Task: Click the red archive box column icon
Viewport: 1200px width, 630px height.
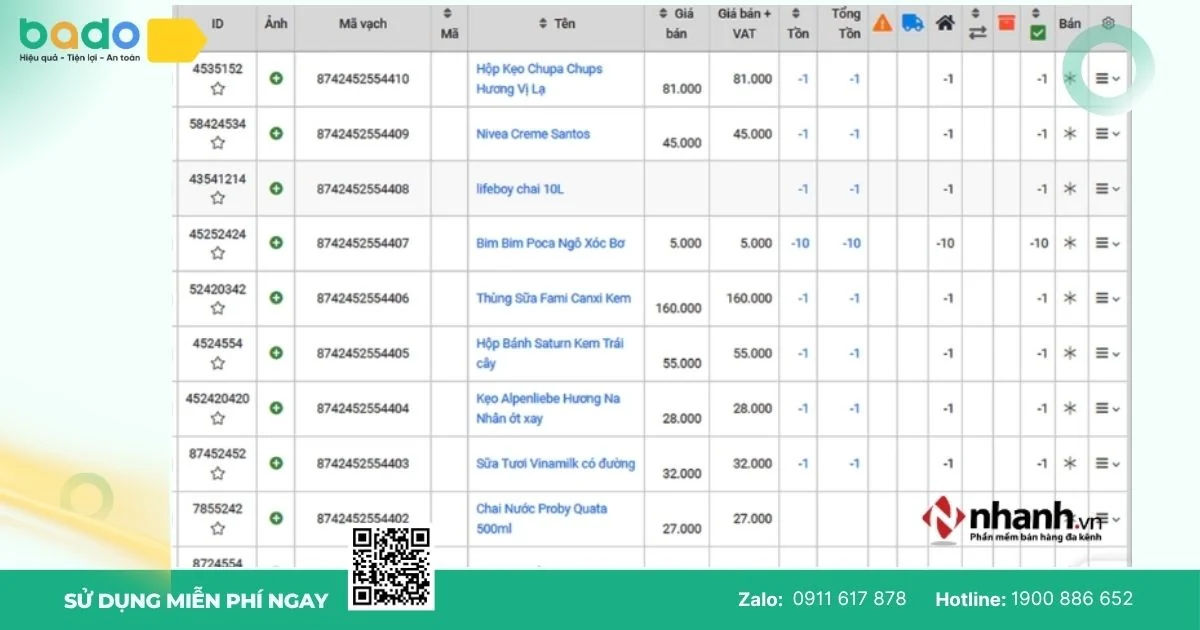Action: click(1007, 22)
